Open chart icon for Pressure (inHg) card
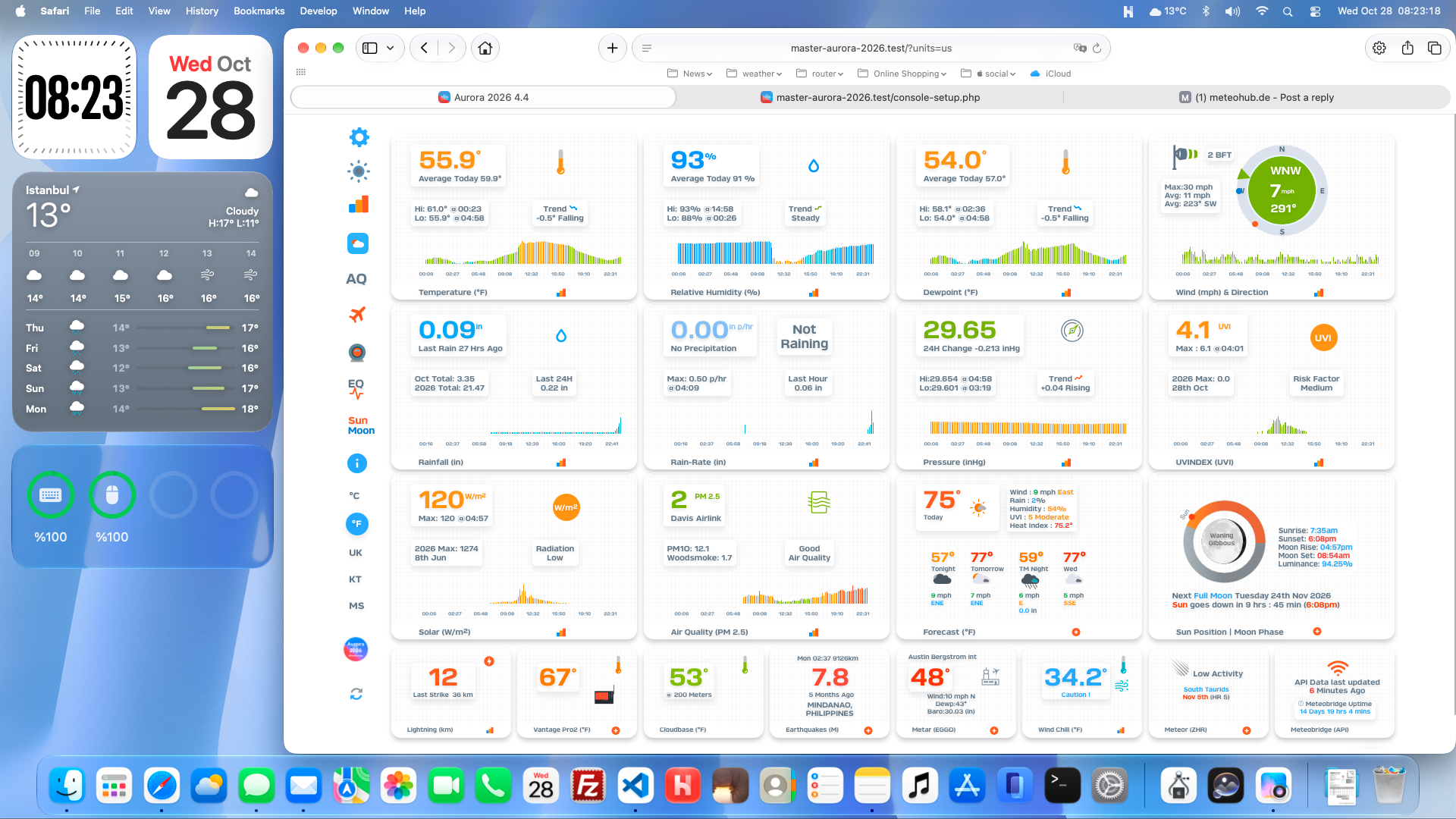 1066,463
